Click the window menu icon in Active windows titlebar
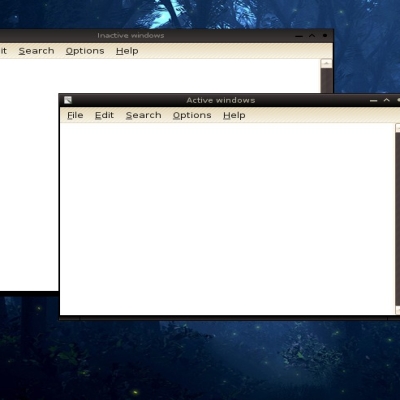The image size is (400, 400). pos(68,100)
